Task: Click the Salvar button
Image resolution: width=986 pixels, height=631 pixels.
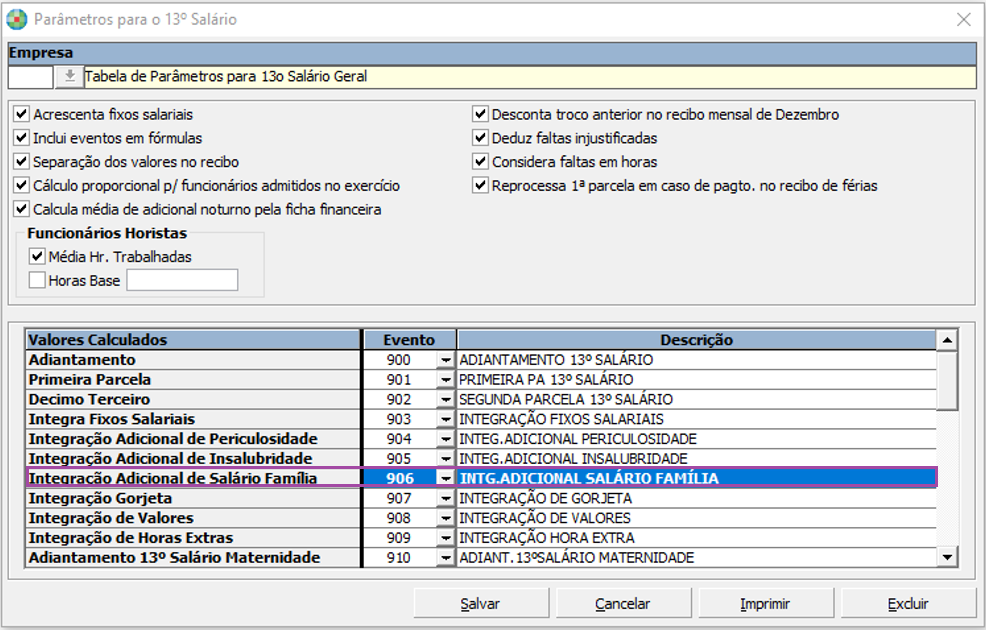Action: [481, 603]
